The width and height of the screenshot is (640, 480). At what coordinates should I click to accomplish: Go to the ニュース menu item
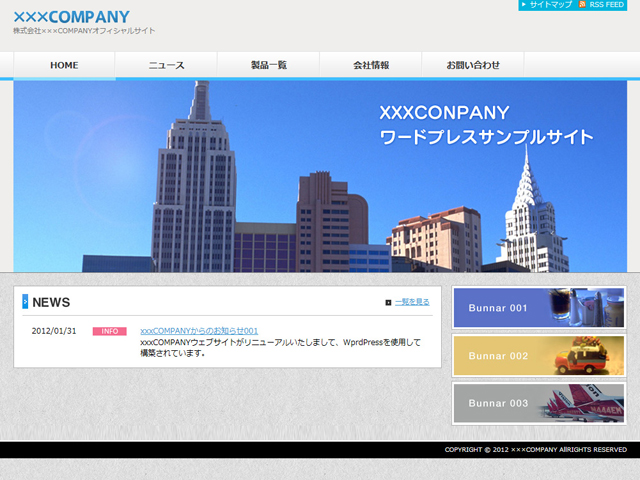pyautogui.click(x=166, y=65)
